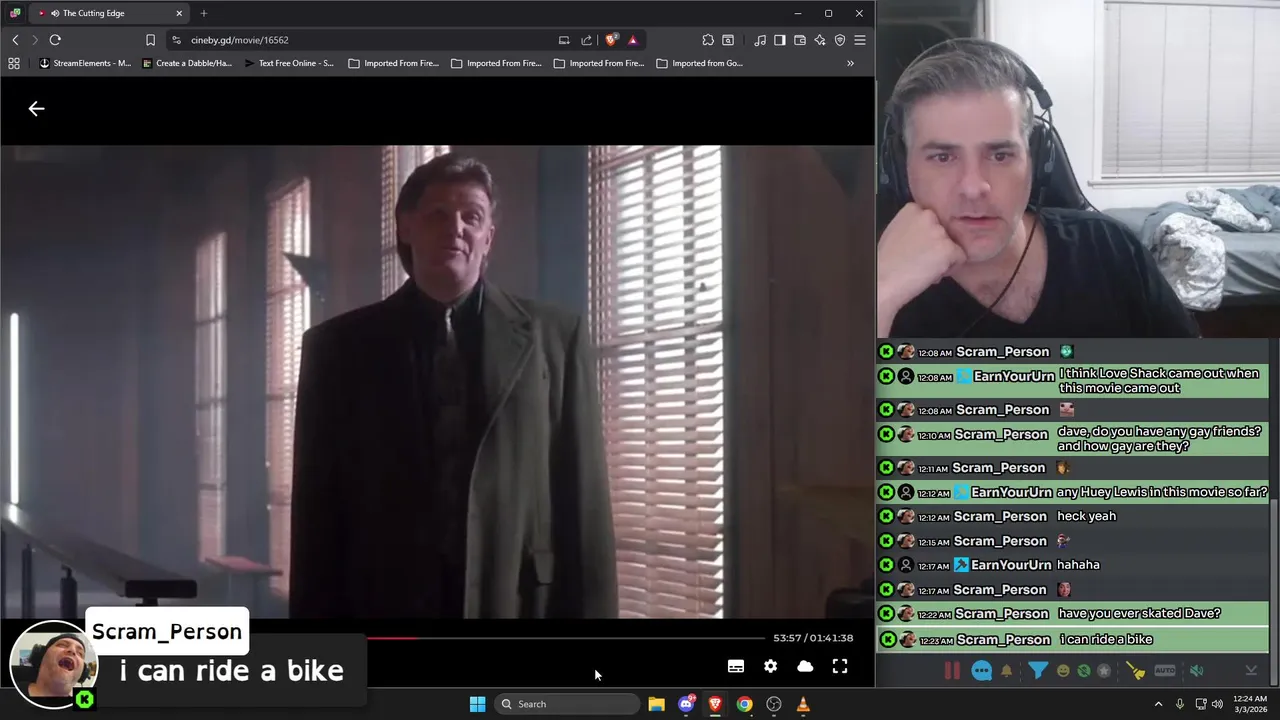Screen dimensions: 1280x720
Task: Open the Brave VPN shield icon
Action: (840, 40)
